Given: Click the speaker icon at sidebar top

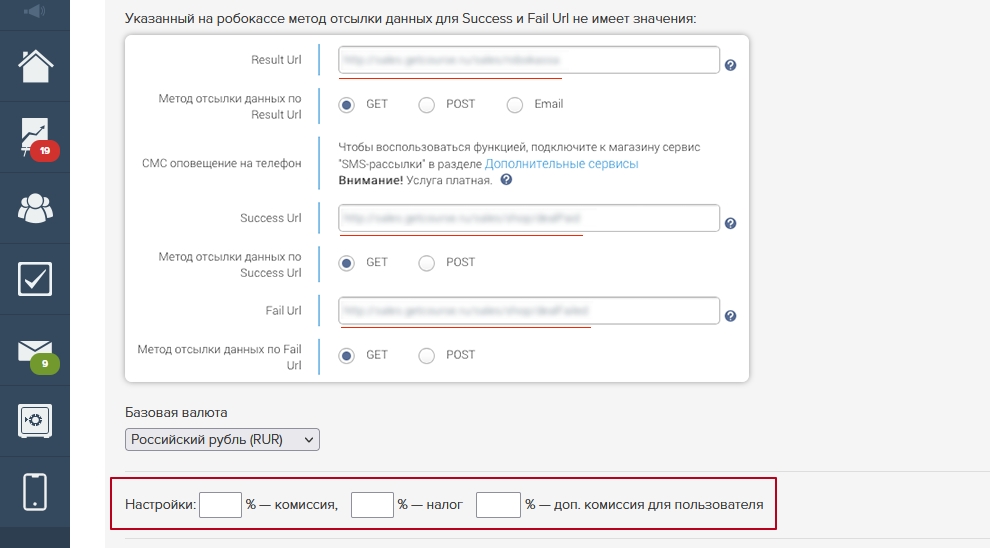Looking at the screenshot, I should (35, 12).
